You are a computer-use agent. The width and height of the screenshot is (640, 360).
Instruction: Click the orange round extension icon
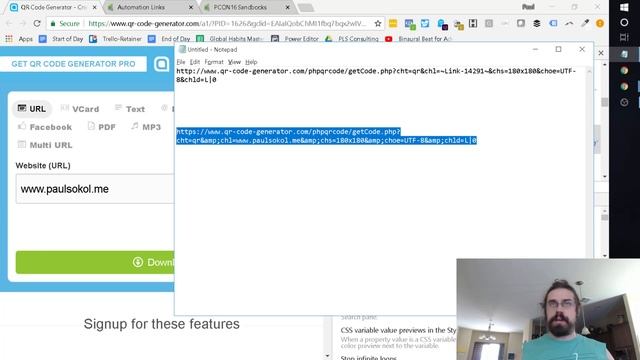pyautogui.click(x=600, y=24)
